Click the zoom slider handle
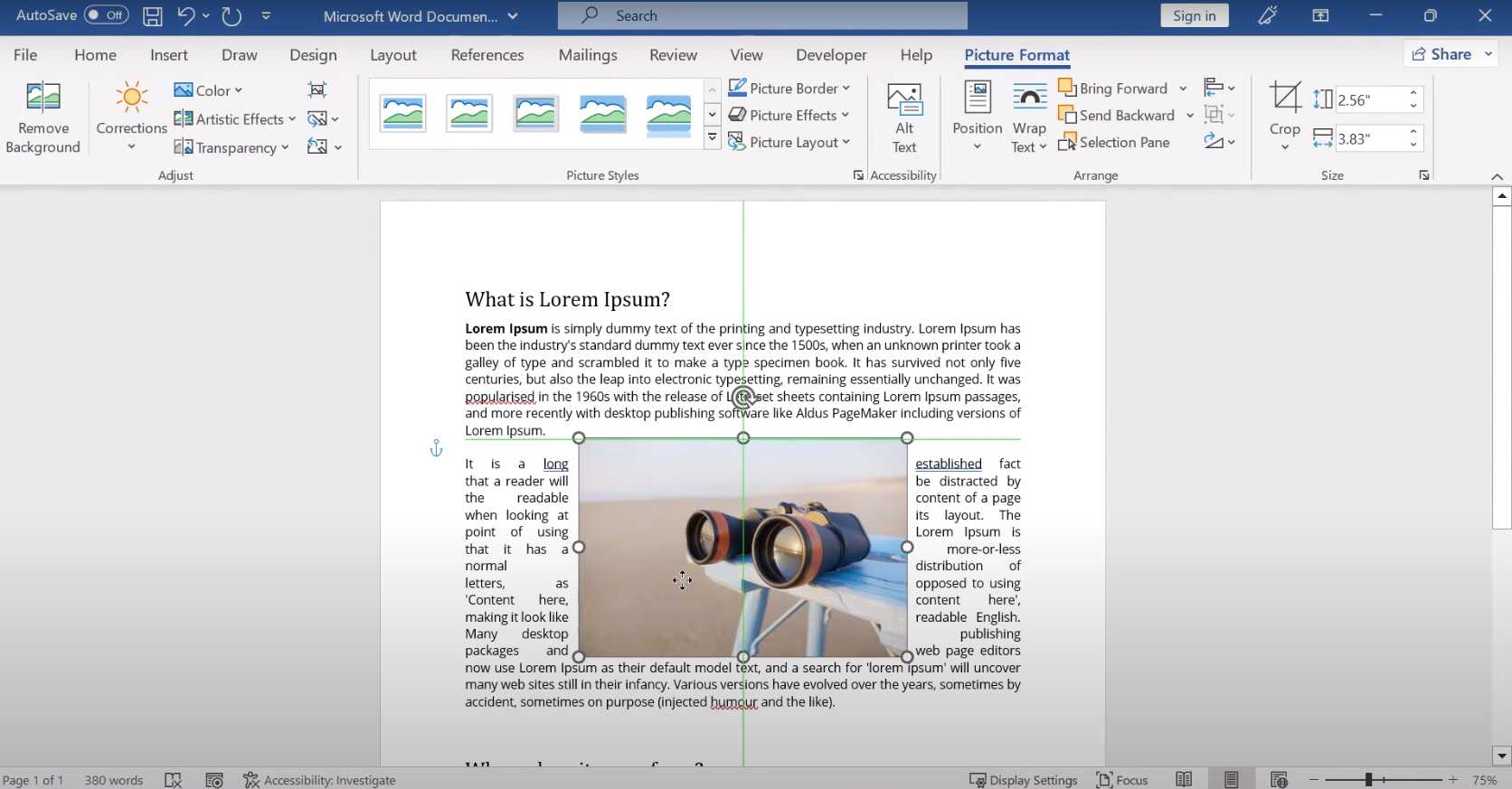The width and height of the screenshot is (1512, 789). [x=1369, y=780]
